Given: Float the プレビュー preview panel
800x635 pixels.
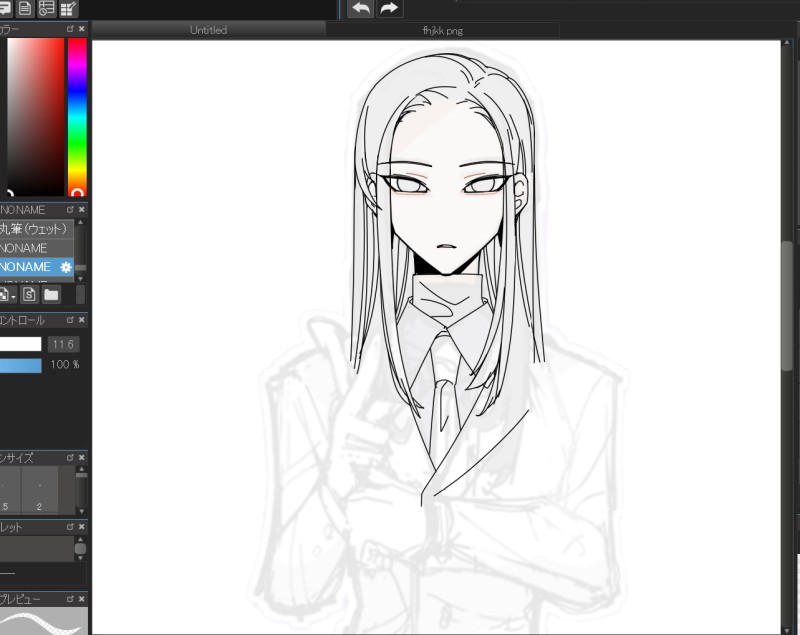Looking at the screenshot, I should [70, 599].
